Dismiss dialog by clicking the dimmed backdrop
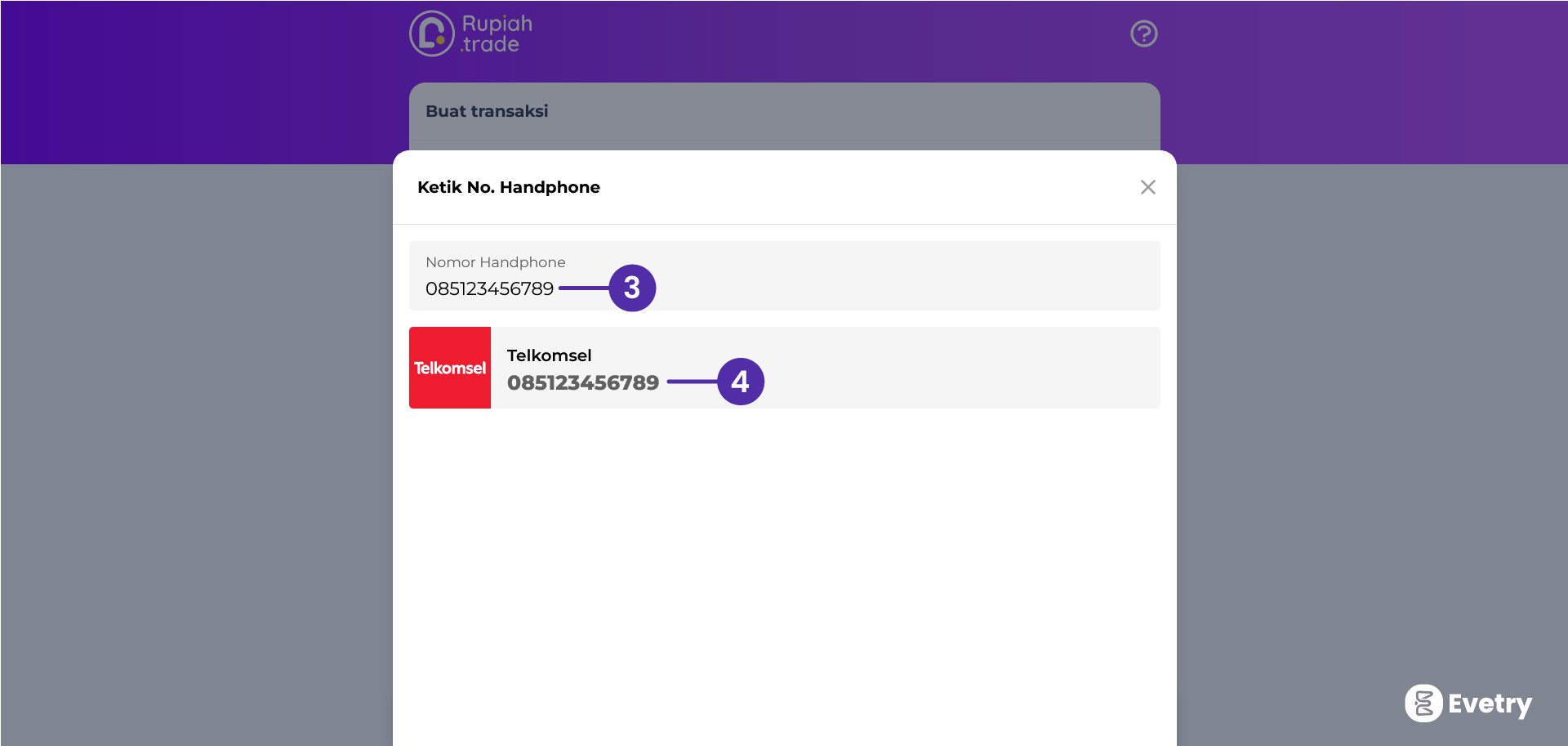The width and height of the screenshot is (1568, 746). tap(196, 449)
